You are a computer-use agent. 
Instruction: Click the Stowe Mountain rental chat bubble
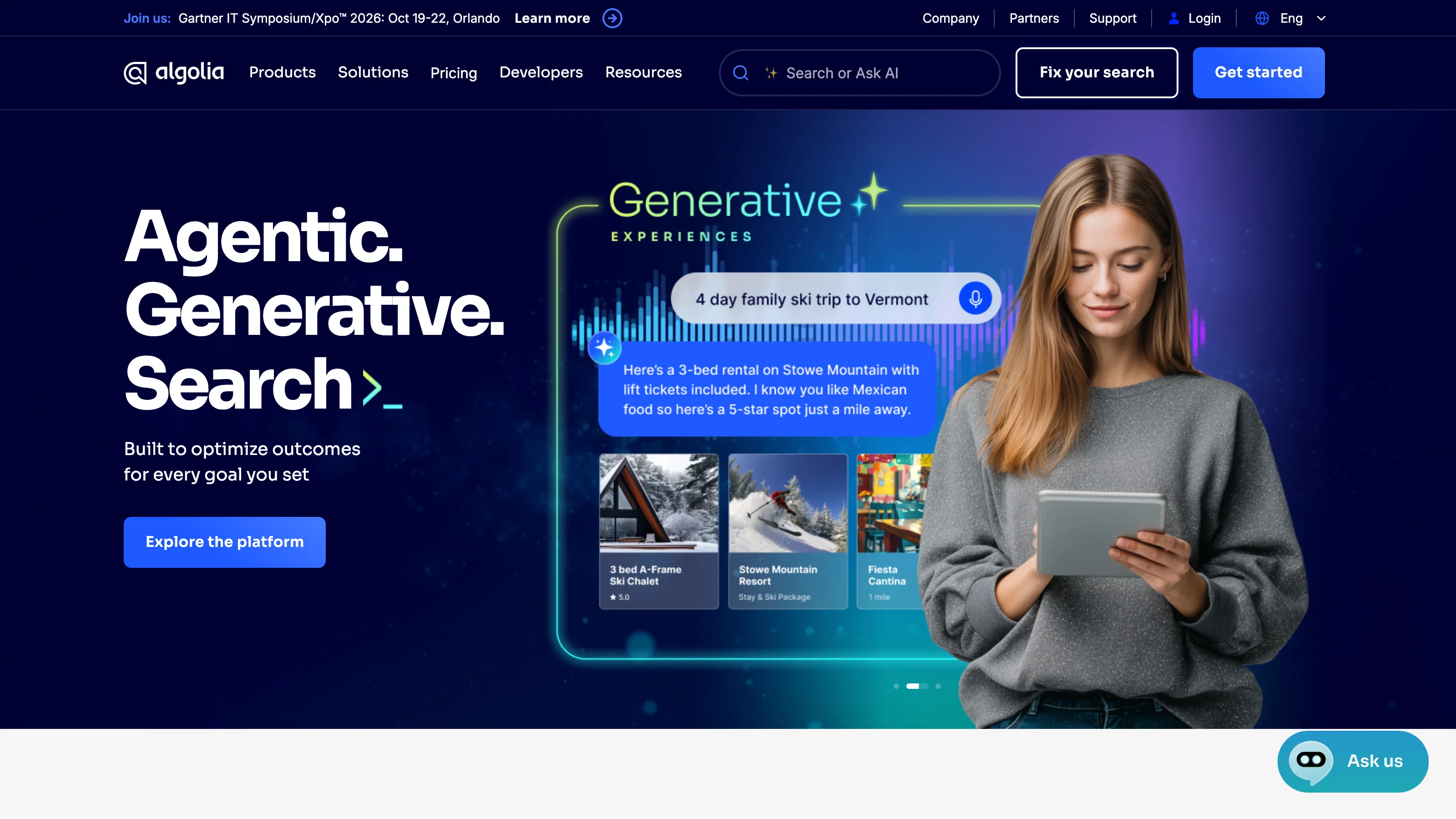pyautogui.click(x=767, y=389)
